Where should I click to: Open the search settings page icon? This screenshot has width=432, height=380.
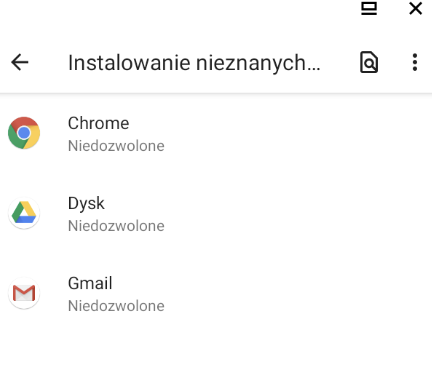(369, 62)
